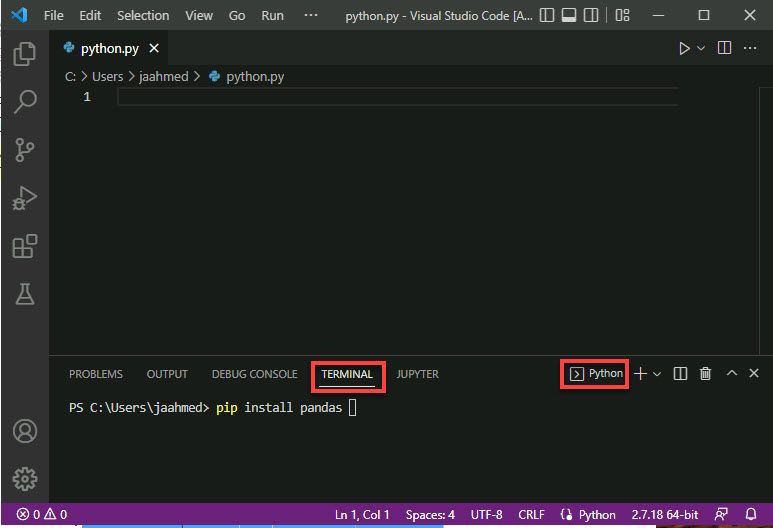Change end of line sequence CRLF
773x528 pixels.
531,515
